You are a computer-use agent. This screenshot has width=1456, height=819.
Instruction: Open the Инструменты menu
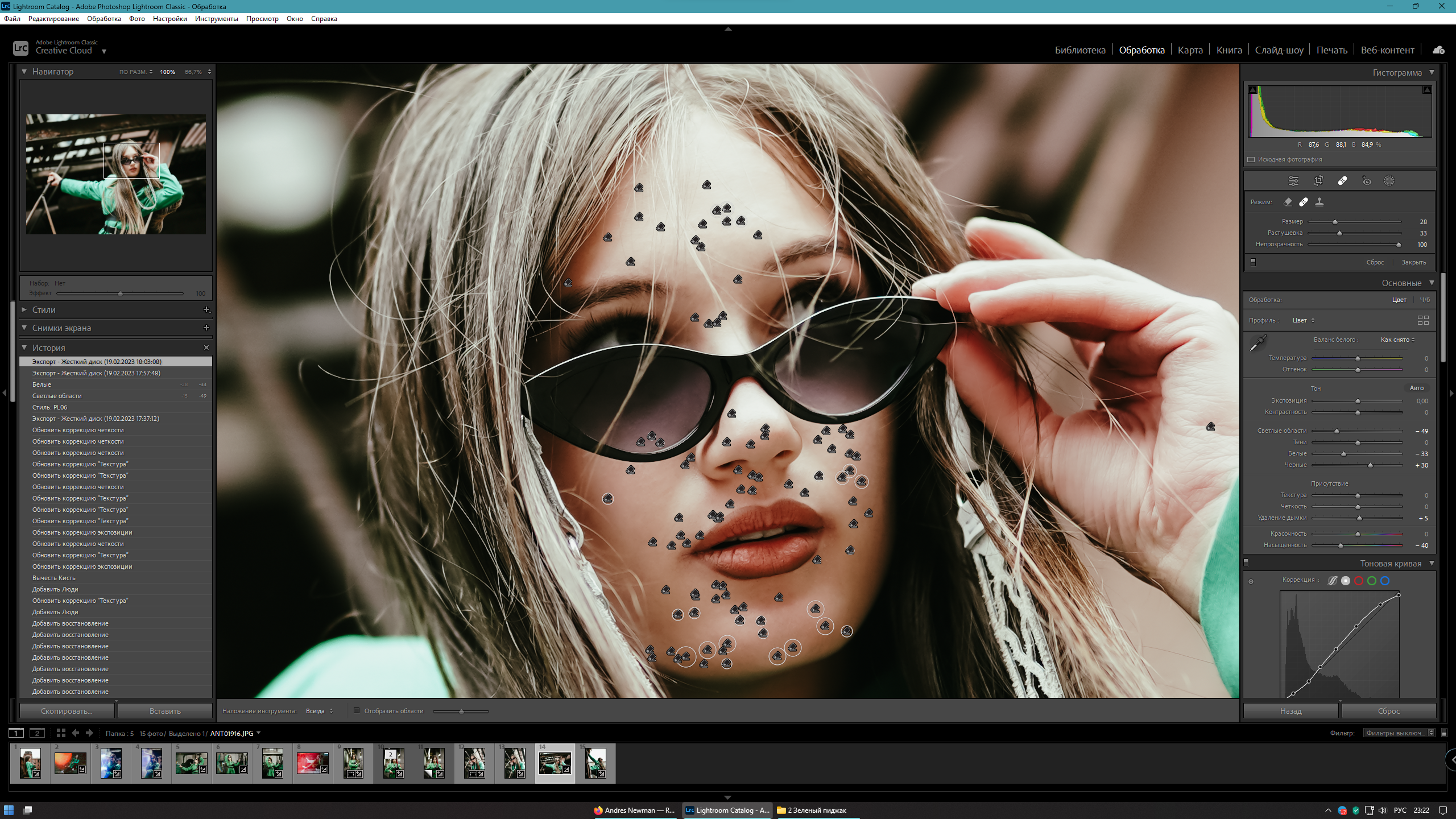[x=216, y=19]
